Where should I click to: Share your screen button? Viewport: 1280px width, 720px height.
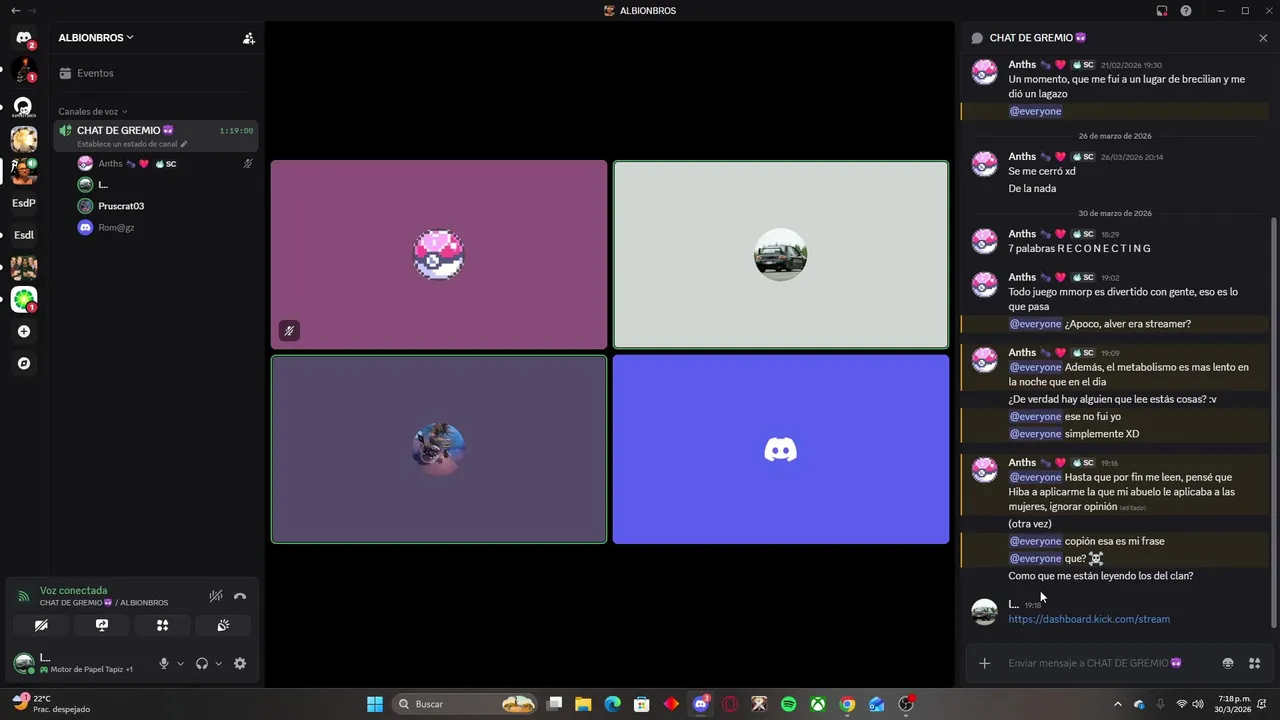point(102,625)
